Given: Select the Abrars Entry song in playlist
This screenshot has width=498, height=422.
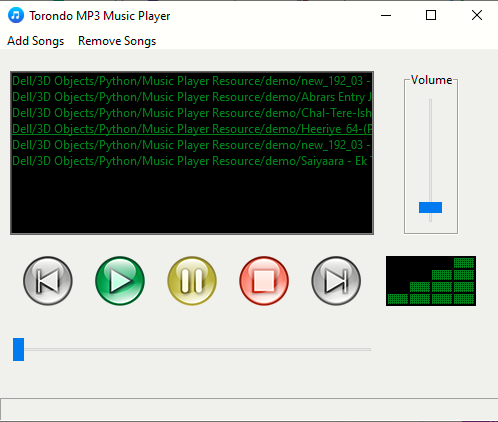Looking at the screenshot, I should tap(192, 97).
